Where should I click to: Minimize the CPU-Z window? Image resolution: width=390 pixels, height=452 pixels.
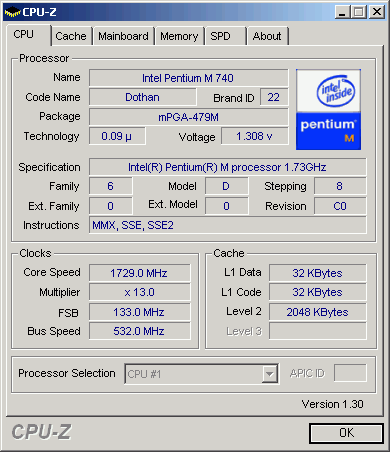pos(342,12)
